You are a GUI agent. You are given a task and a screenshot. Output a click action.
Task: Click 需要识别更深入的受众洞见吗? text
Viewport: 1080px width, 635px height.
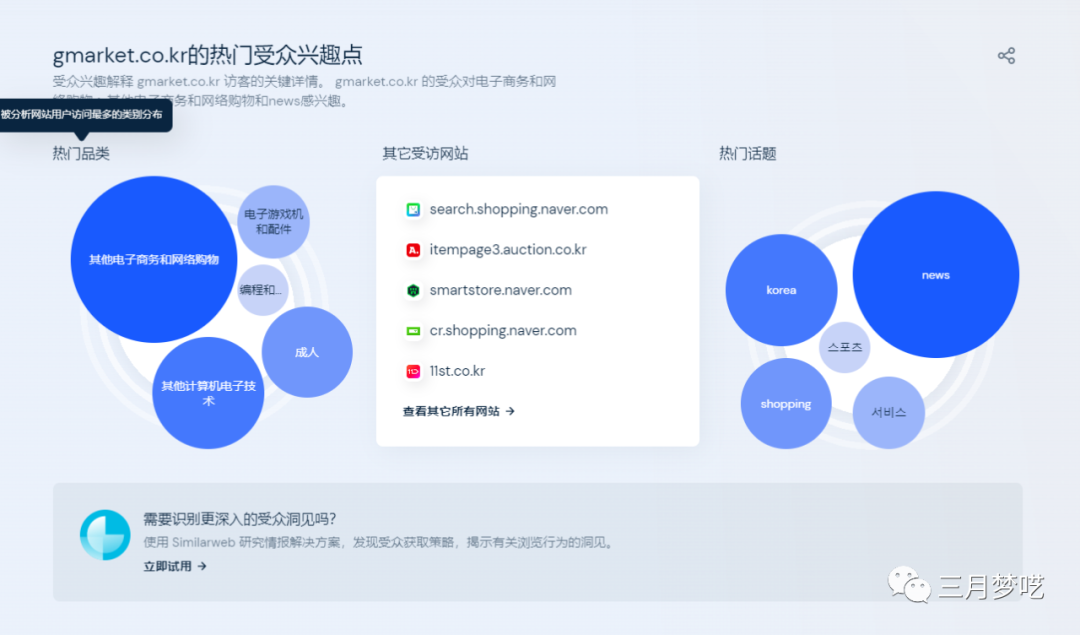pyautogui.click(x=239, y=519)
